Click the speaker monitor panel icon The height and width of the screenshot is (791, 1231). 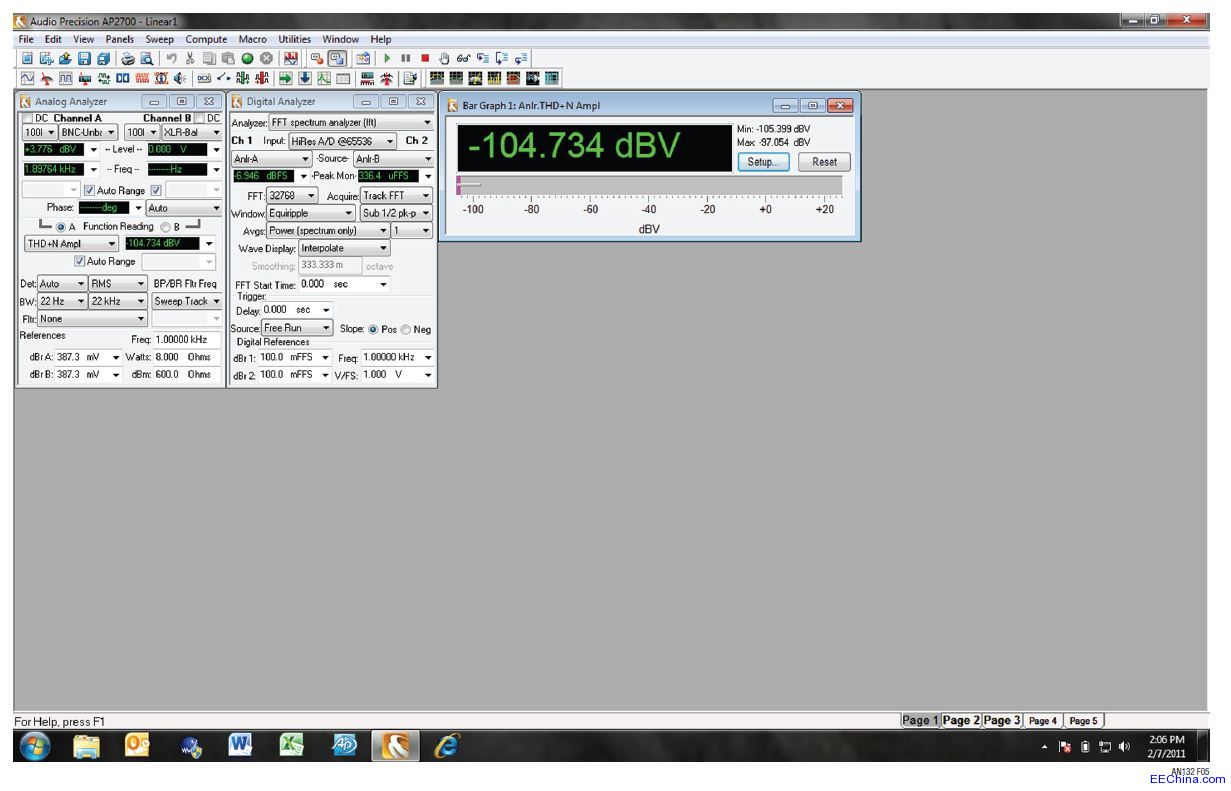tap(179, 78)
